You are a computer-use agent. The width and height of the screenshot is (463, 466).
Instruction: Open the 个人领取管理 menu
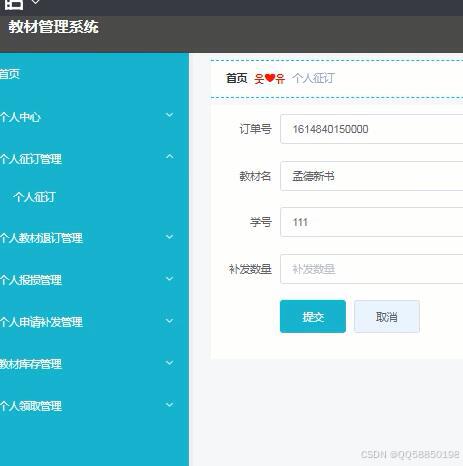pos(94,406)
